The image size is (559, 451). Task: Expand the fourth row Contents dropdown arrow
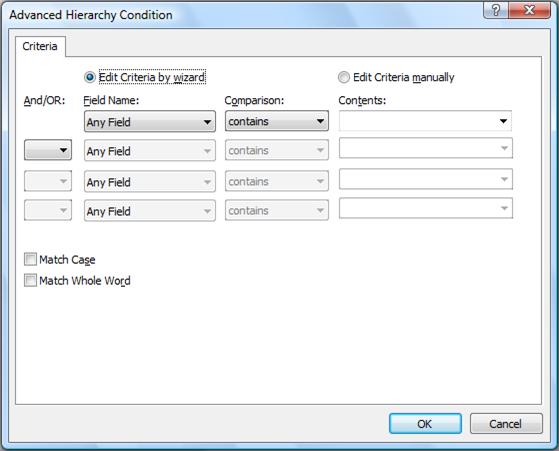(x=504, y=208)
